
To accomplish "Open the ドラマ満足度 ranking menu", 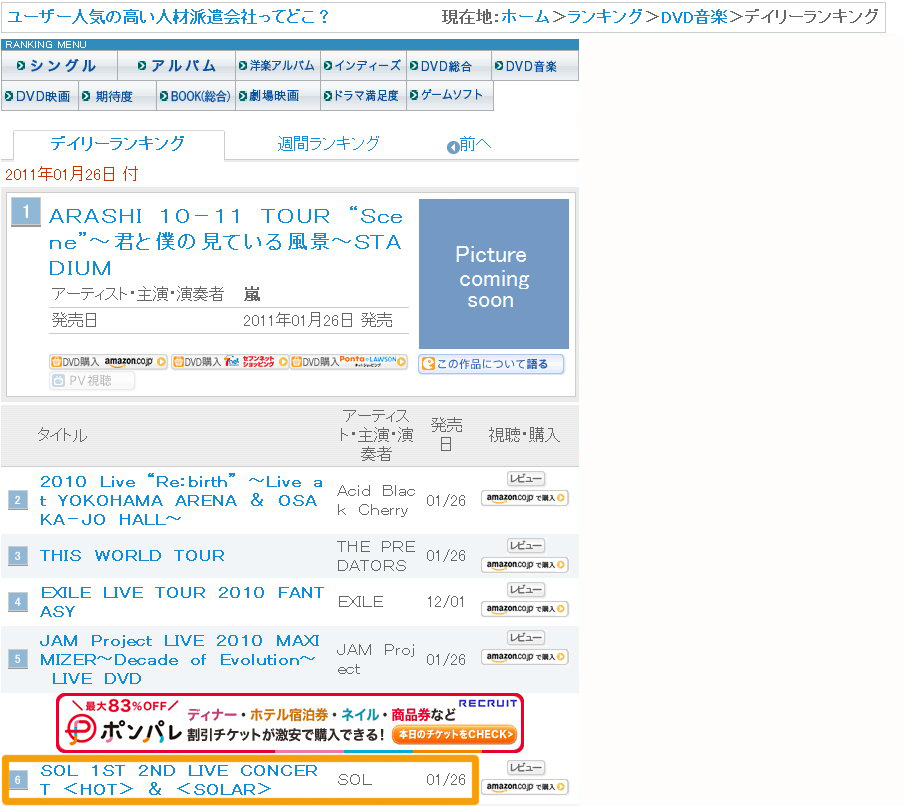I will pos(363,96).
